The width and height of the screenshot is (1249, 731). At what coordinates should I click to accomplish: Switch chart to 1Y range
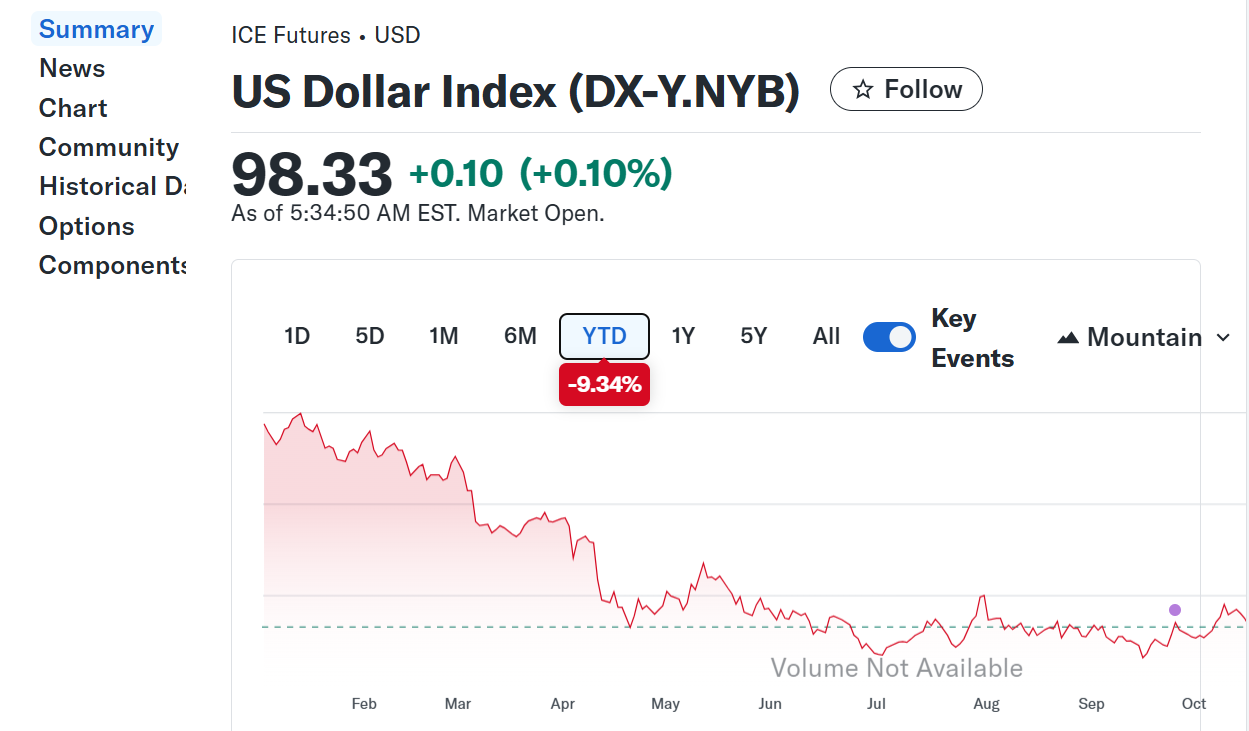[683, 336]
